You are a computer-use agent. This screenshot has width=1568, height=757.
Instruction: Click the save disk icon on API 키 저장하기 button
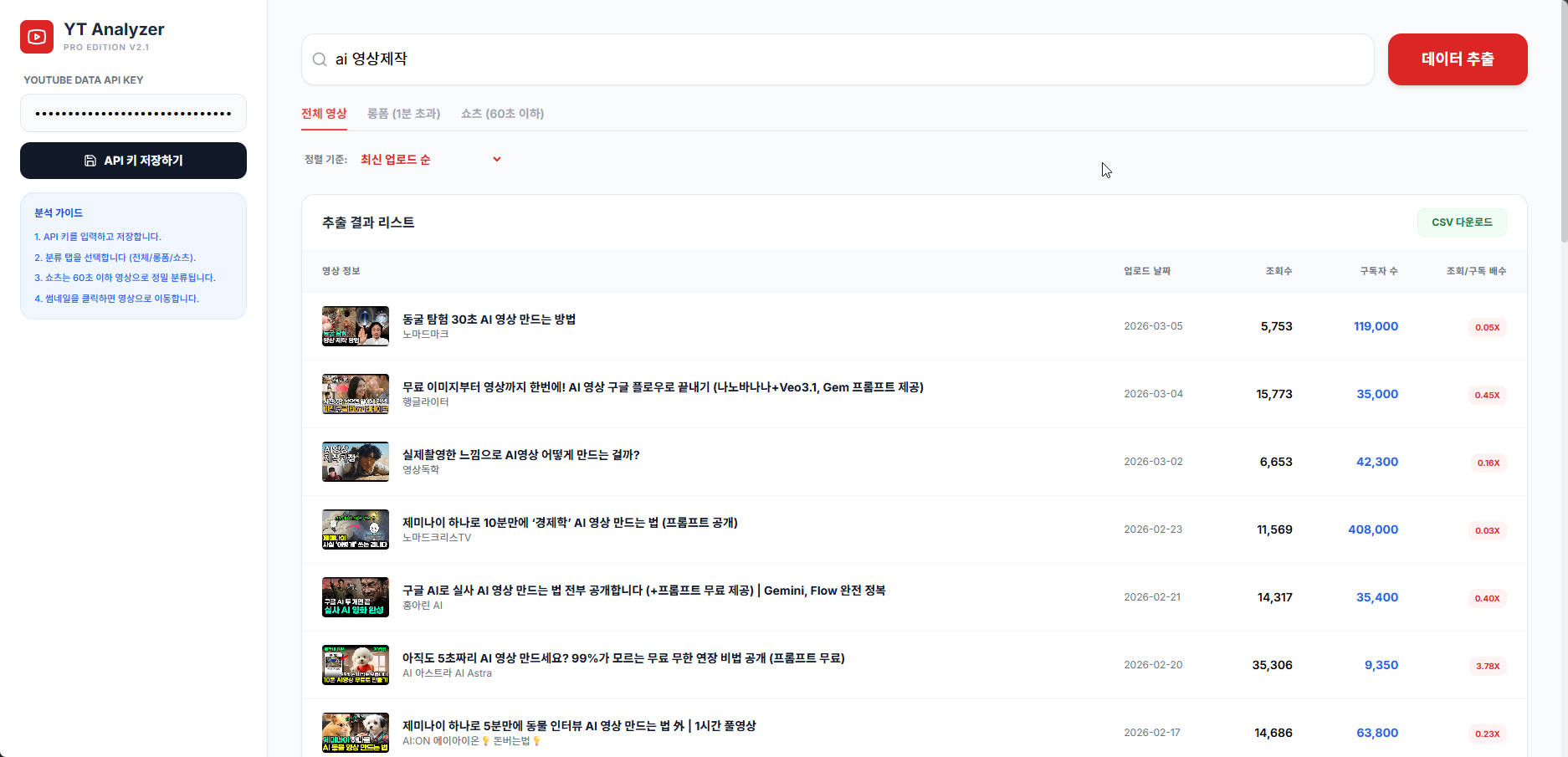click(x=90, y=161)
